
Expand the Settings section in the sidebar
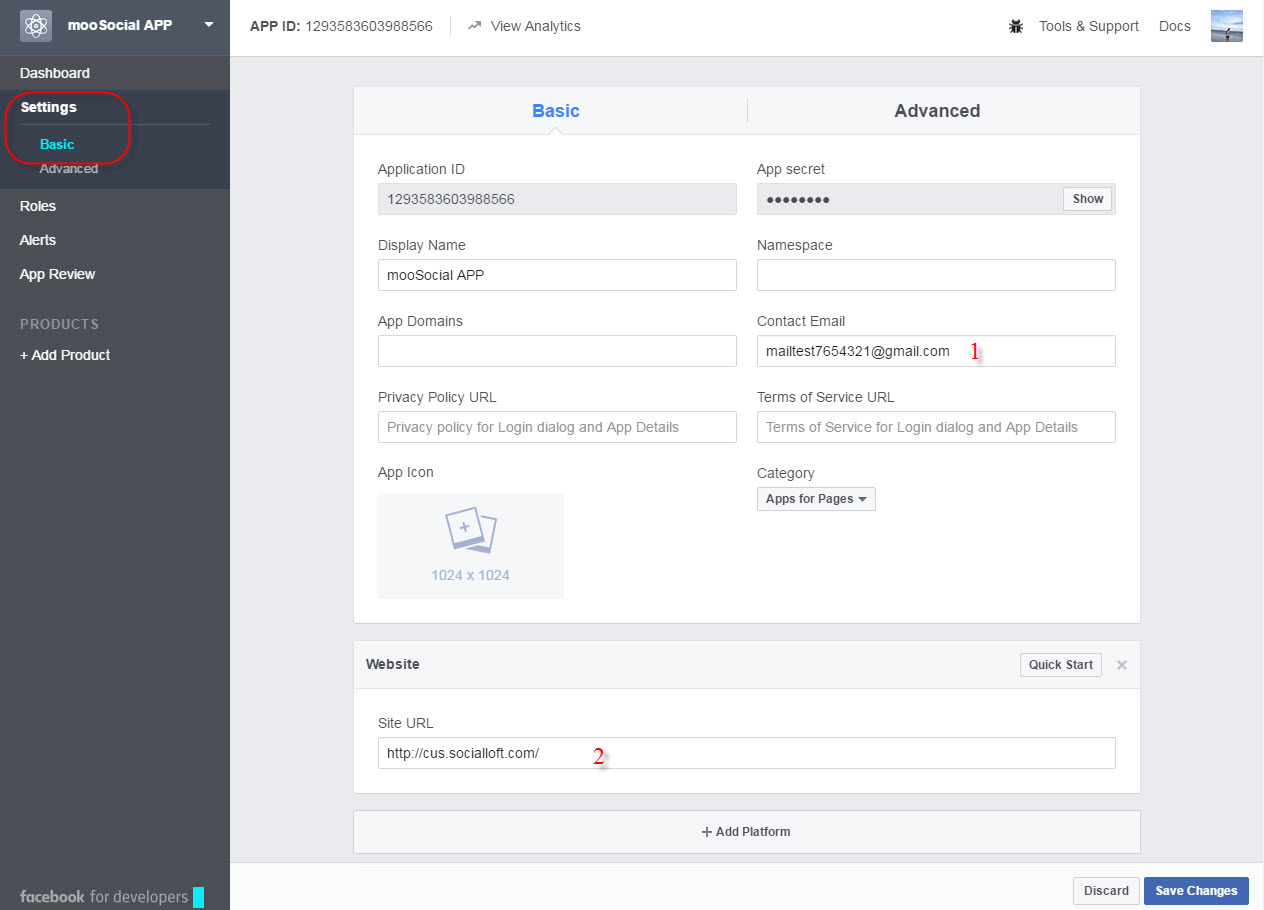(48, 107)
